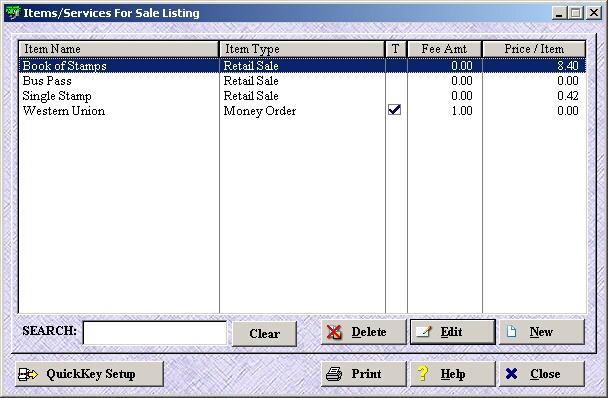Sort by Item Type column header
This screenshot has height=398, width=608.
click(302, 49)
